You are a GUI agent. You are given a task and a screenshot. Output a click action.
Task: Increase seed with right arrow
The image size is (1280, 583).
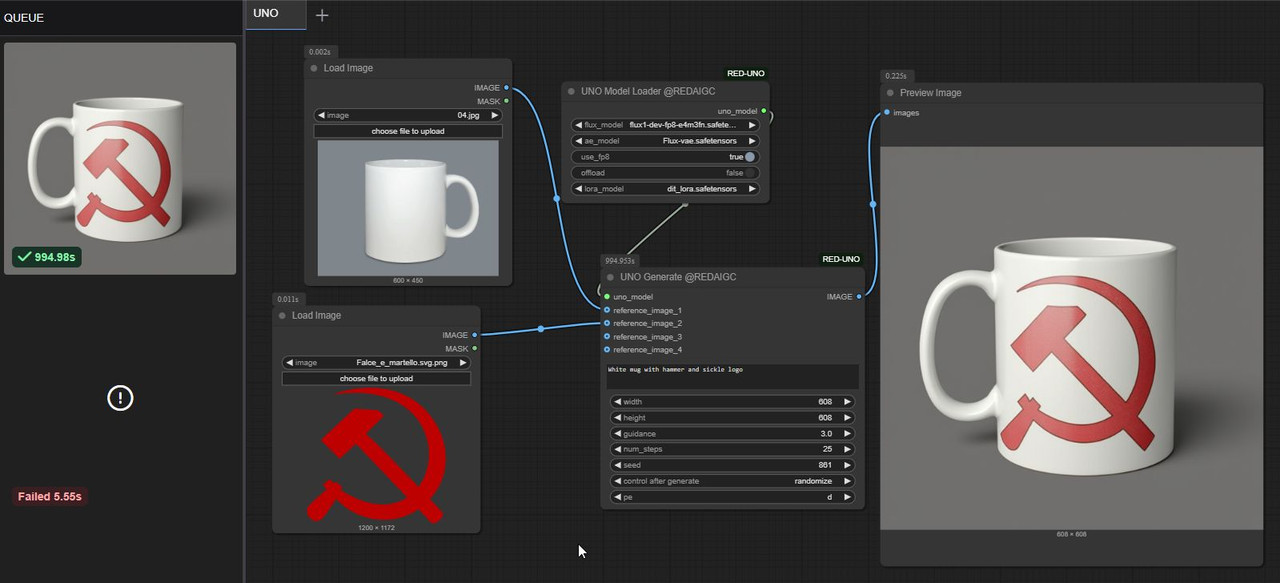(x=847, y=465)
